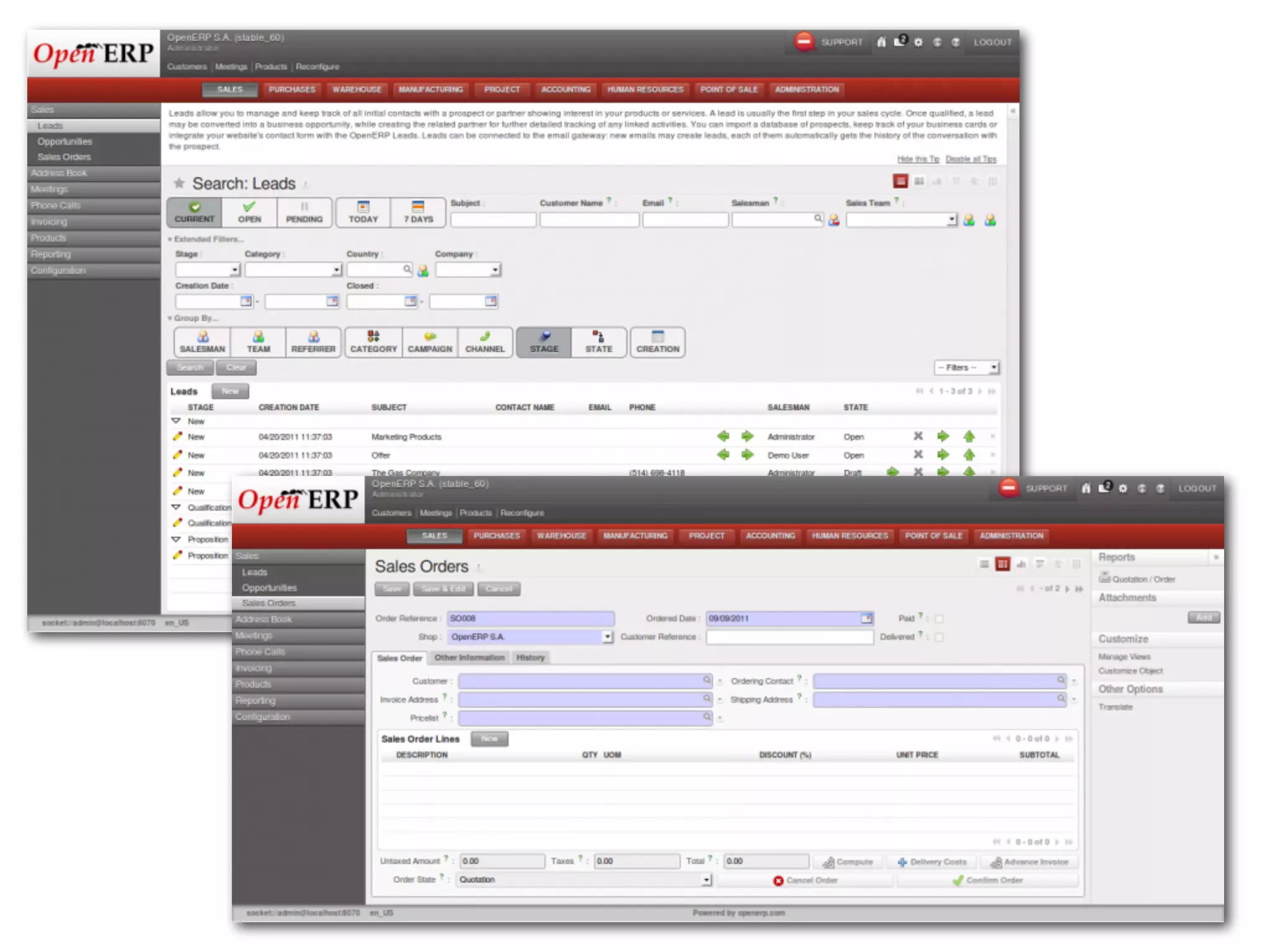Image resolution: width=1270 pixels, height=952 pixels.
Task: Click the Customer Reference input field
Action: coord(789,637)
